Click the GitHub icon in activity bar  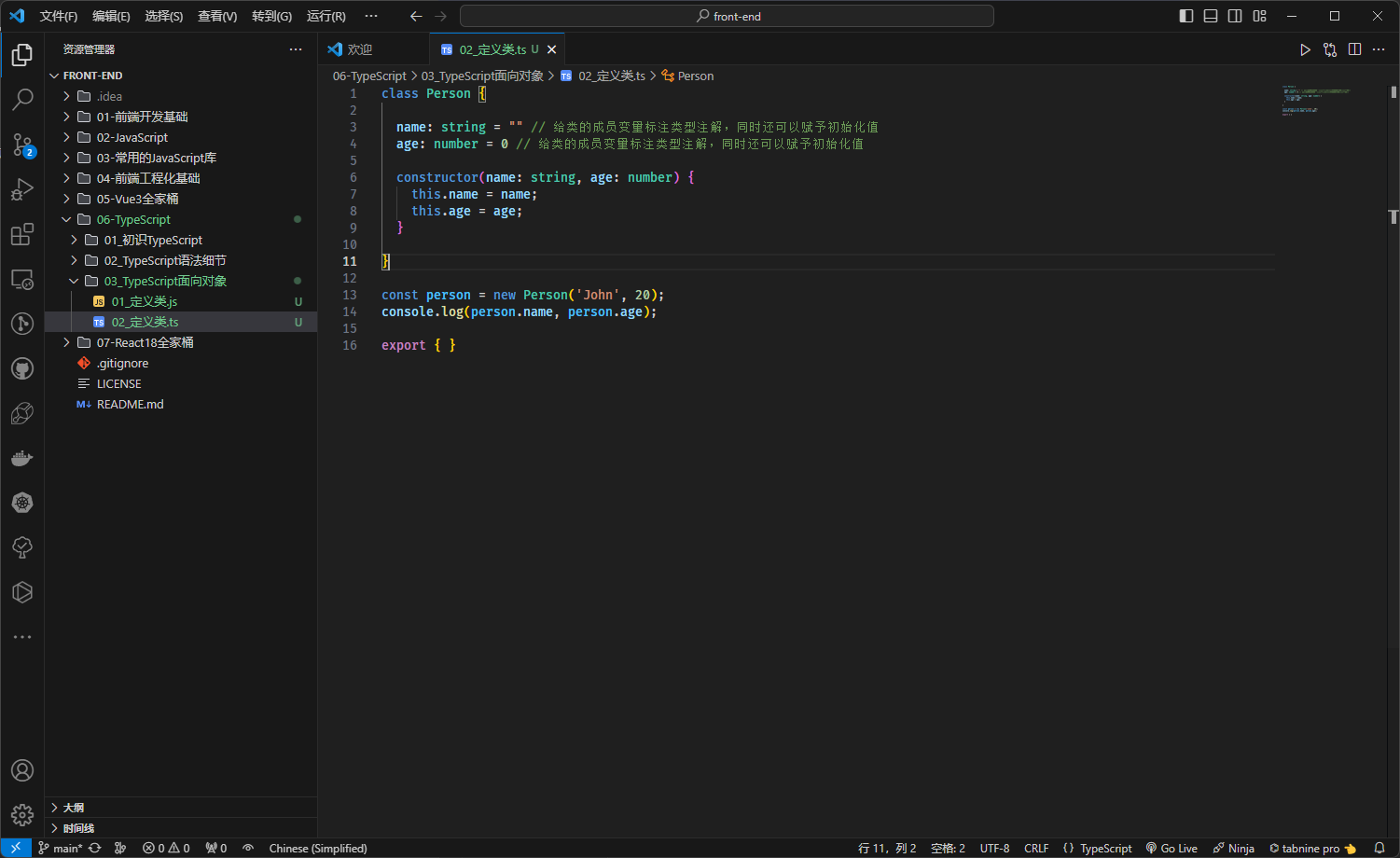tap(22, 368)
